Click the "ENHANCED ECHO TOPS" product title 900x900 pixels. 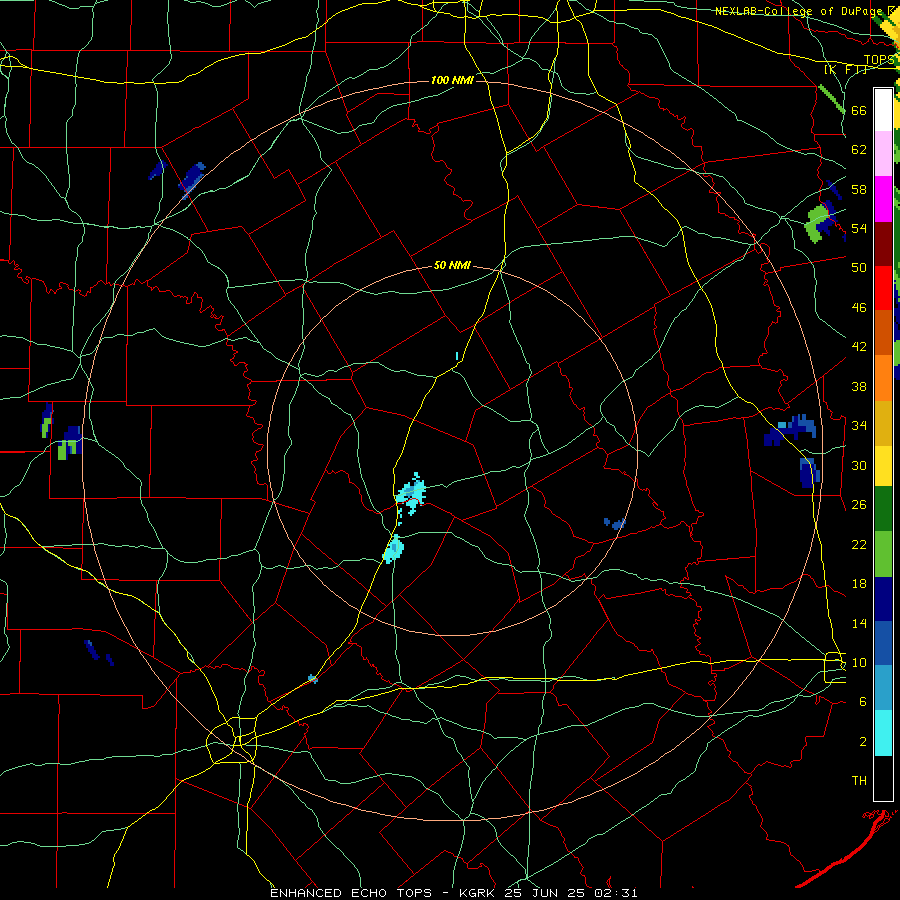pos(351,893)
